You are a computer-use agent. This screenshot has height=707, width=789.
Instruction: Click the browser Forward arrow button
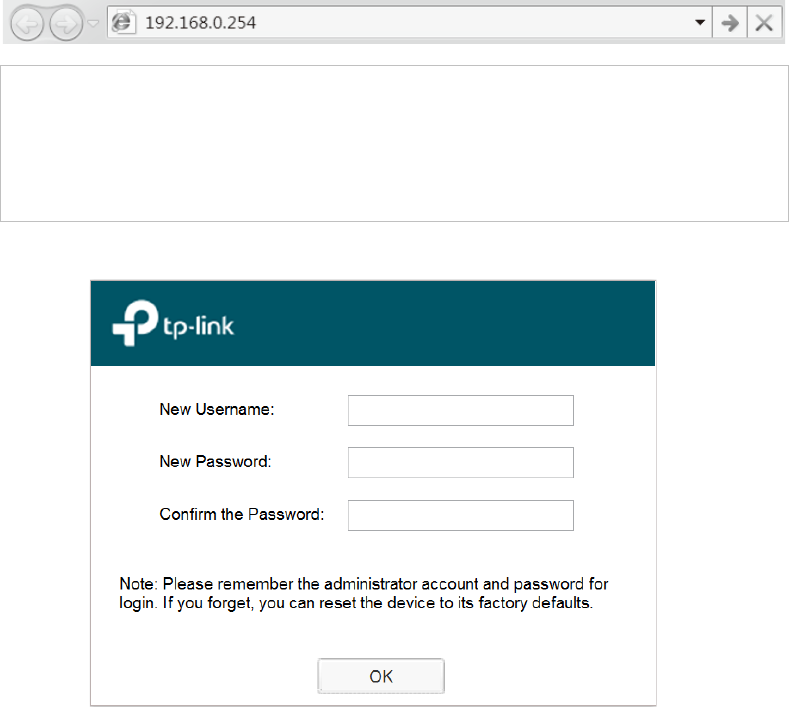click(x=66, y=23)
